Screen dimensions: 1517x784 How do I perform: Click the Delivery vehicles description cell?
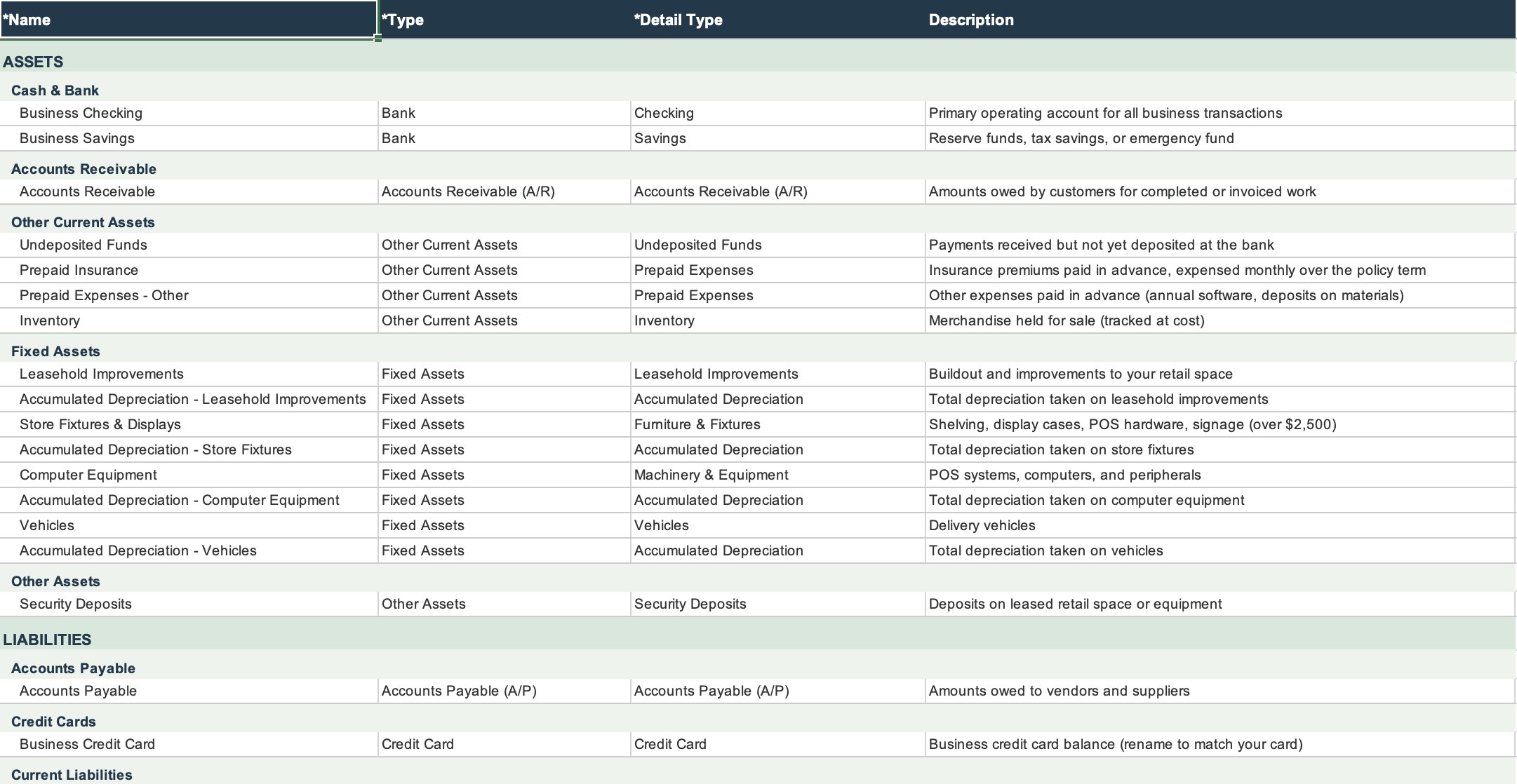(x=1221, y=526)
